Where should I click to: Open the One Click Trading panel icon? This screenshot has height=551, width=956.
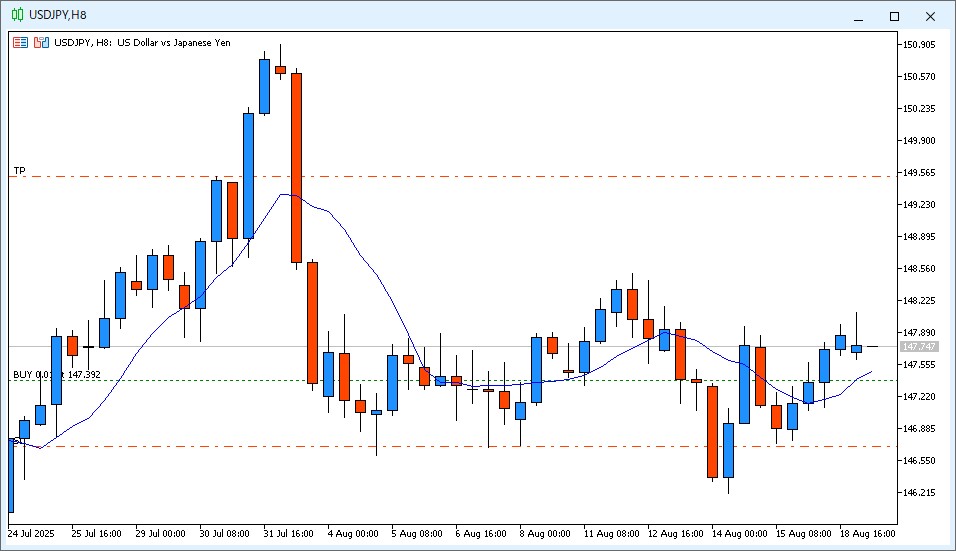coord(21,43)
